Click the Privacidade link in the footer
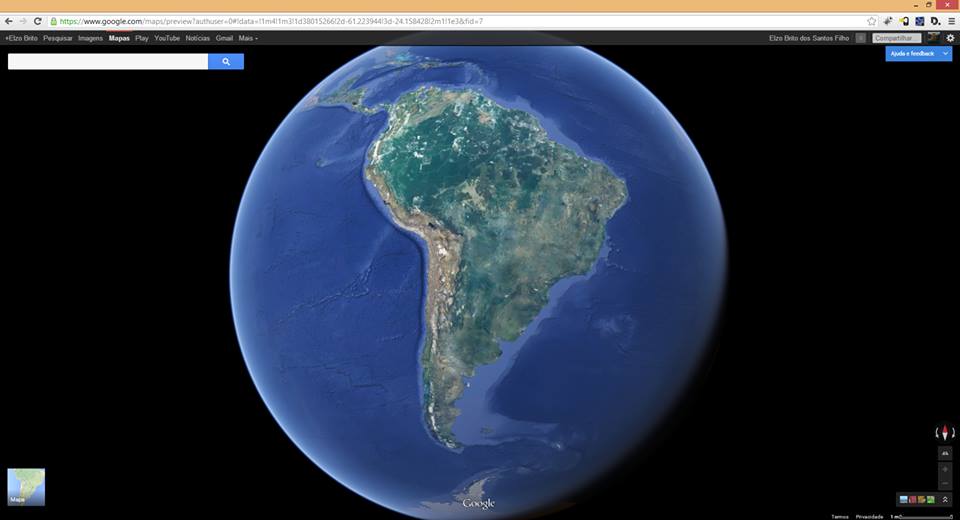 point(869,516)
